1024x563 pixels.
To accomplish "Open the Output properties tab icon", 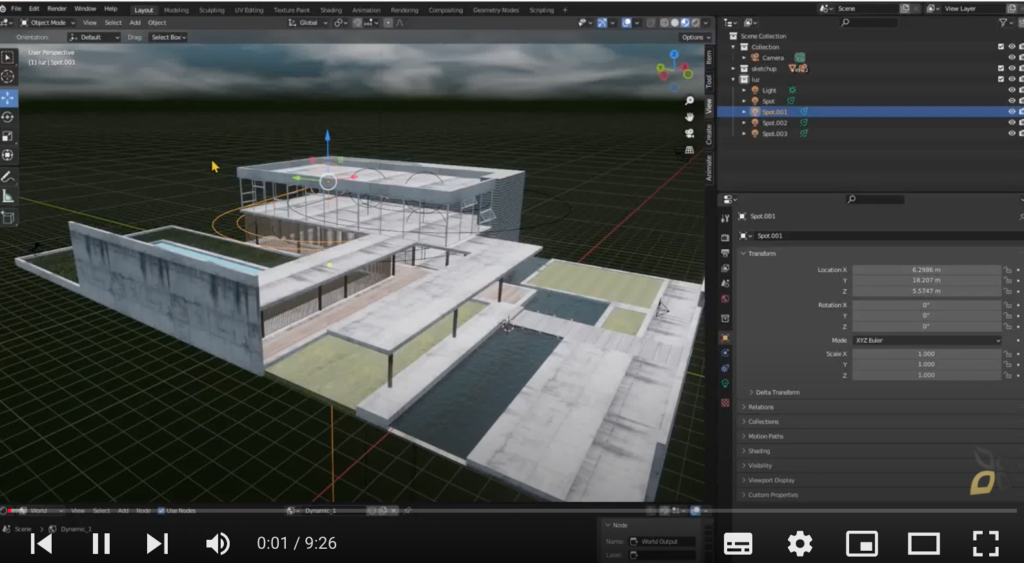I will (x=725, y=253).
